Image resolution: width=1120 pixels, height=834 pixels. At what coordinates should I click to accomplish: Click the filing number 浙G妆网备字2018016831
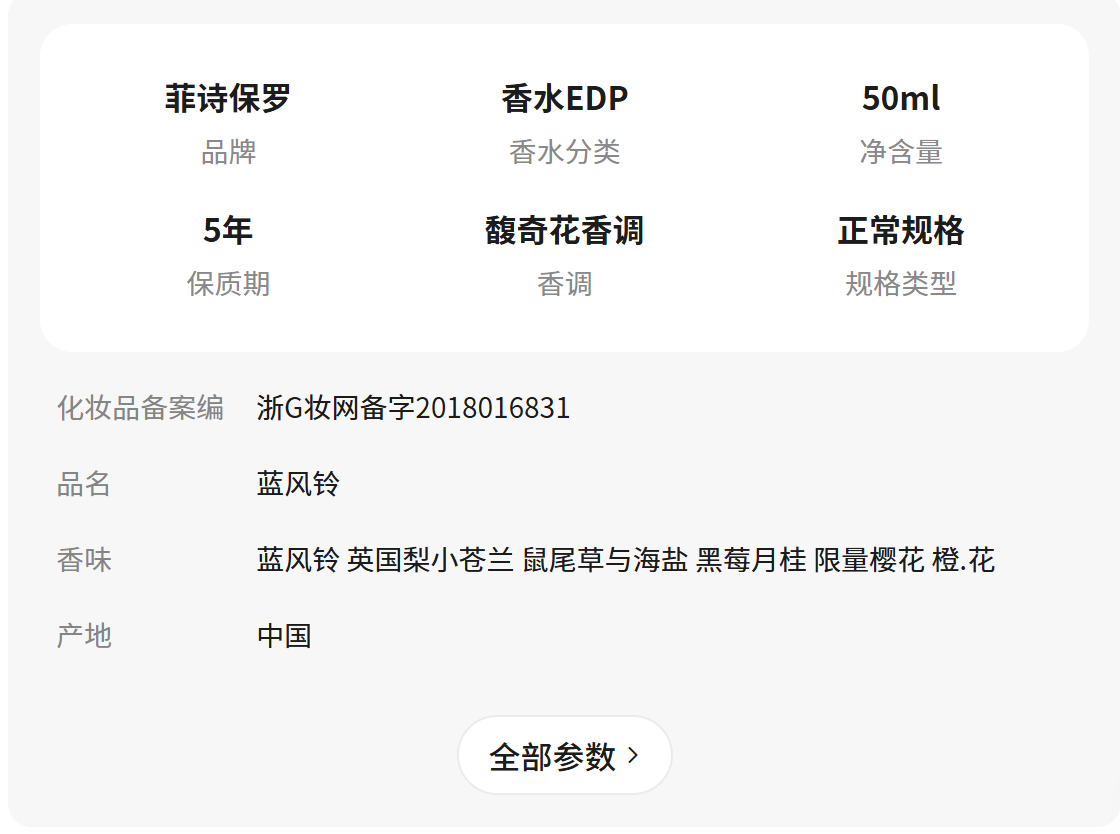(x=414, y=408)
